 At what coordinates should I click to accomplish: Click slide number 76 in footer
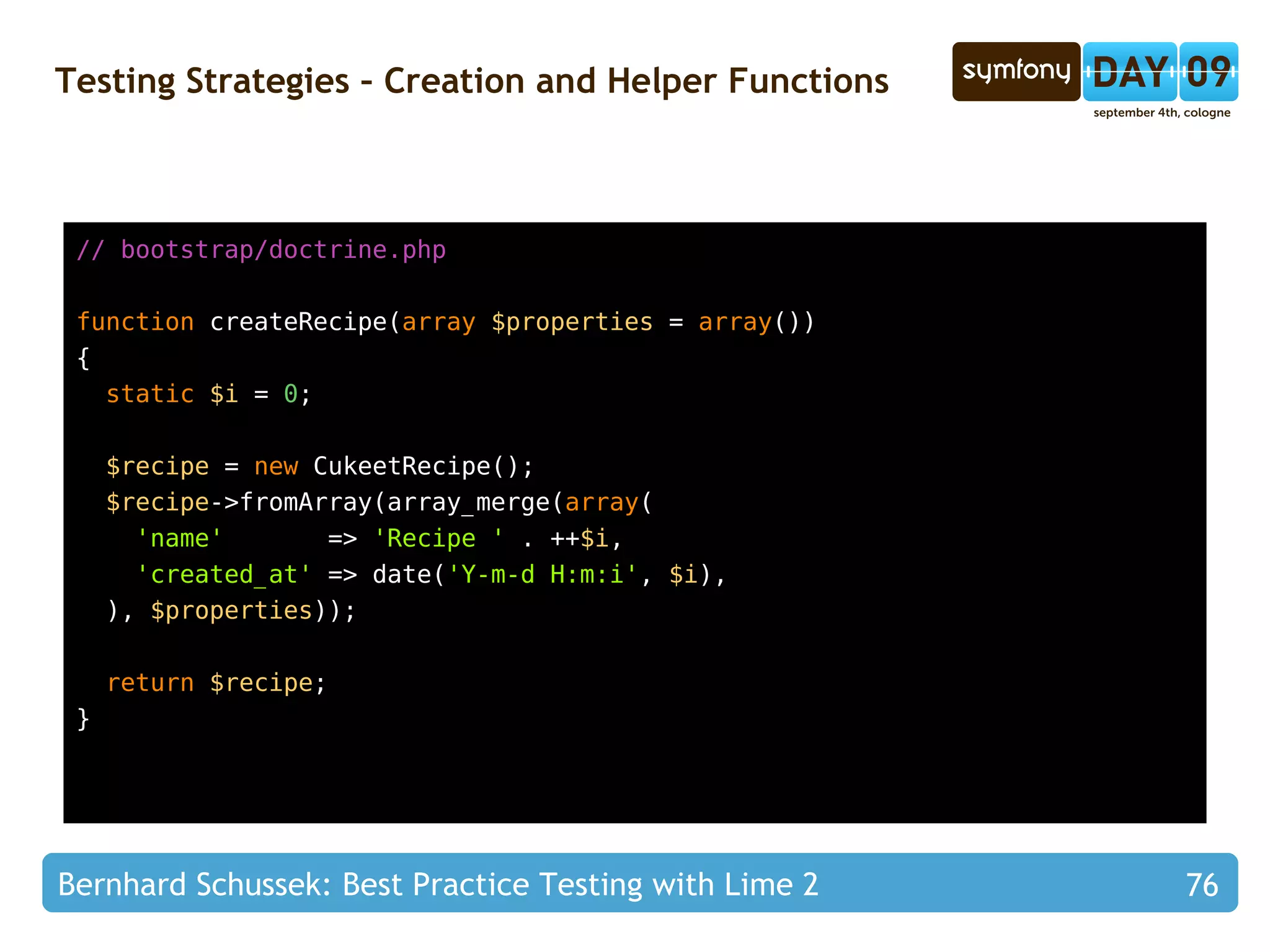point(1201,884)
